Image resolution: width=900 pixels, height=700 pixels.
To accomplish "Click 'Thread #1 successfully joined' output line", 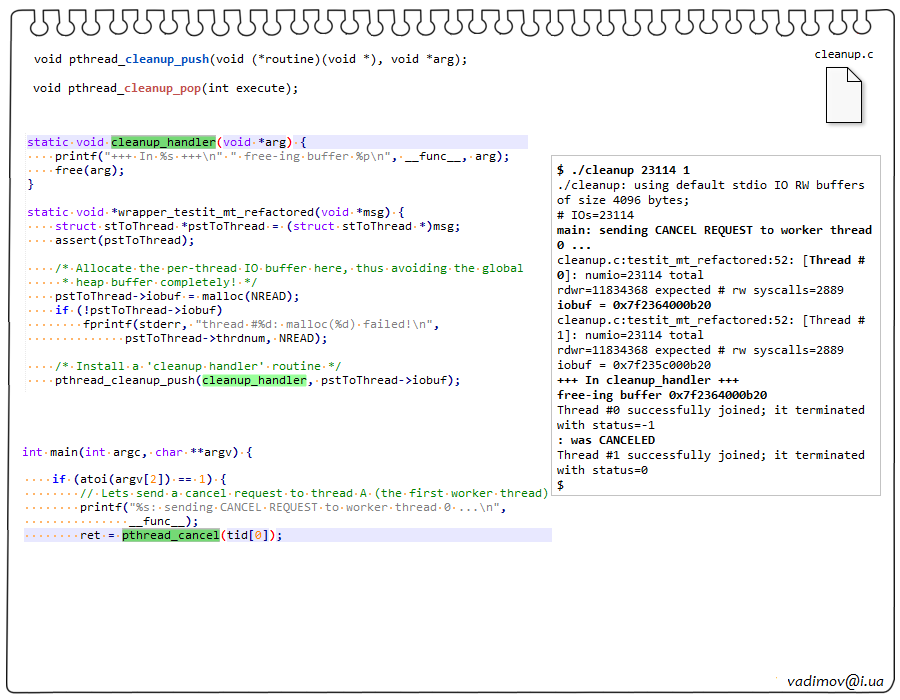I will tap(710, 455).
